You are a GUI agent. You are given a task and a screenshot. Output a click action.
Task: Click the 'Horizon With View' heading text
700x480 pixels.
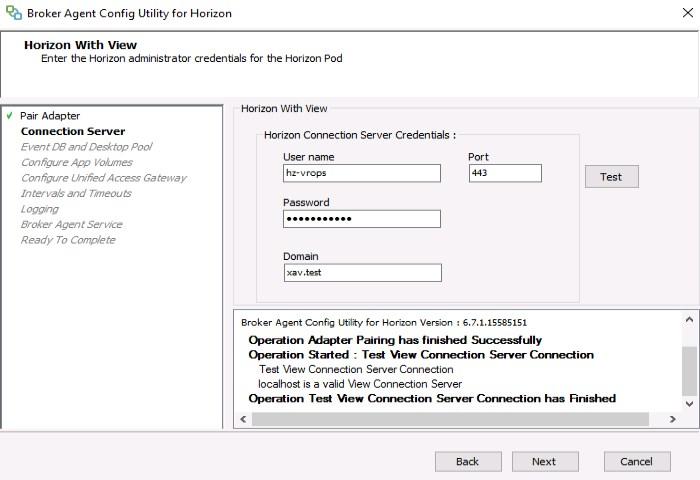pyautogui.click(x=80, y=45)
